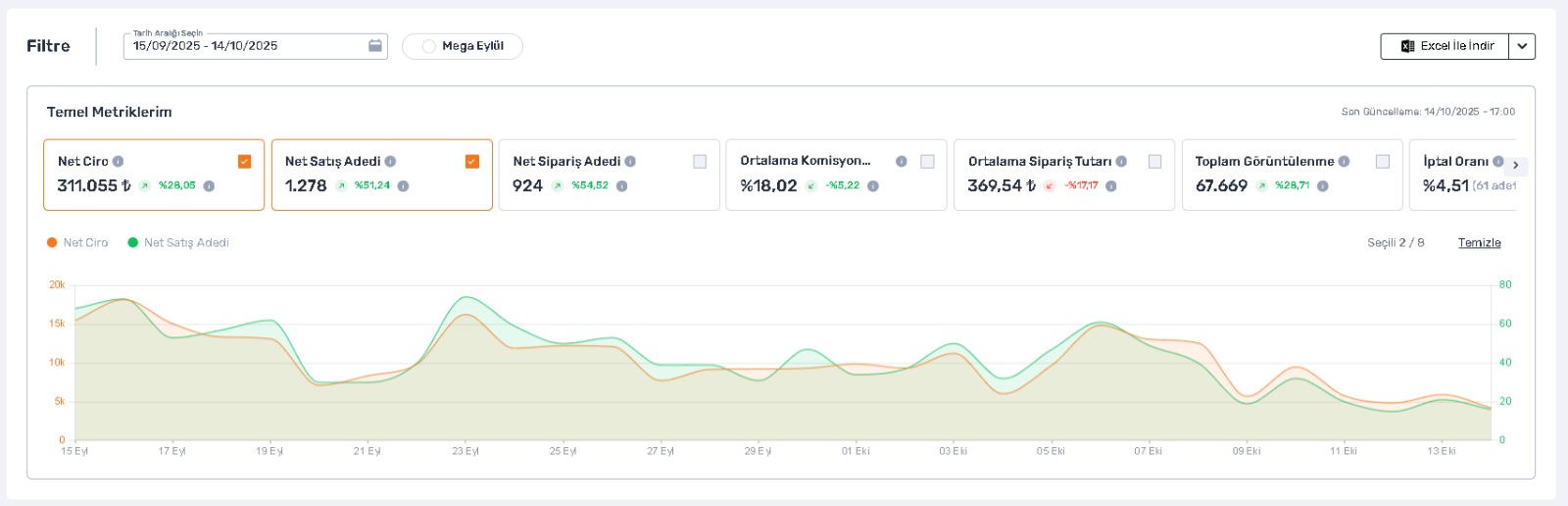
Task: Enable the Net Sipariş Adedi checkbox
Action: pyautogui.click(x=700, y=162)
